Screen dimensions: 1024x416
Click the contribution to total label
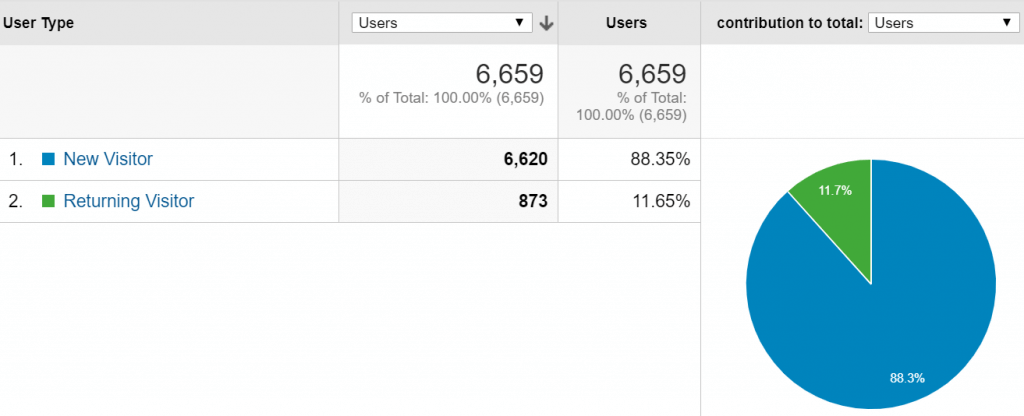pos(790,23)
